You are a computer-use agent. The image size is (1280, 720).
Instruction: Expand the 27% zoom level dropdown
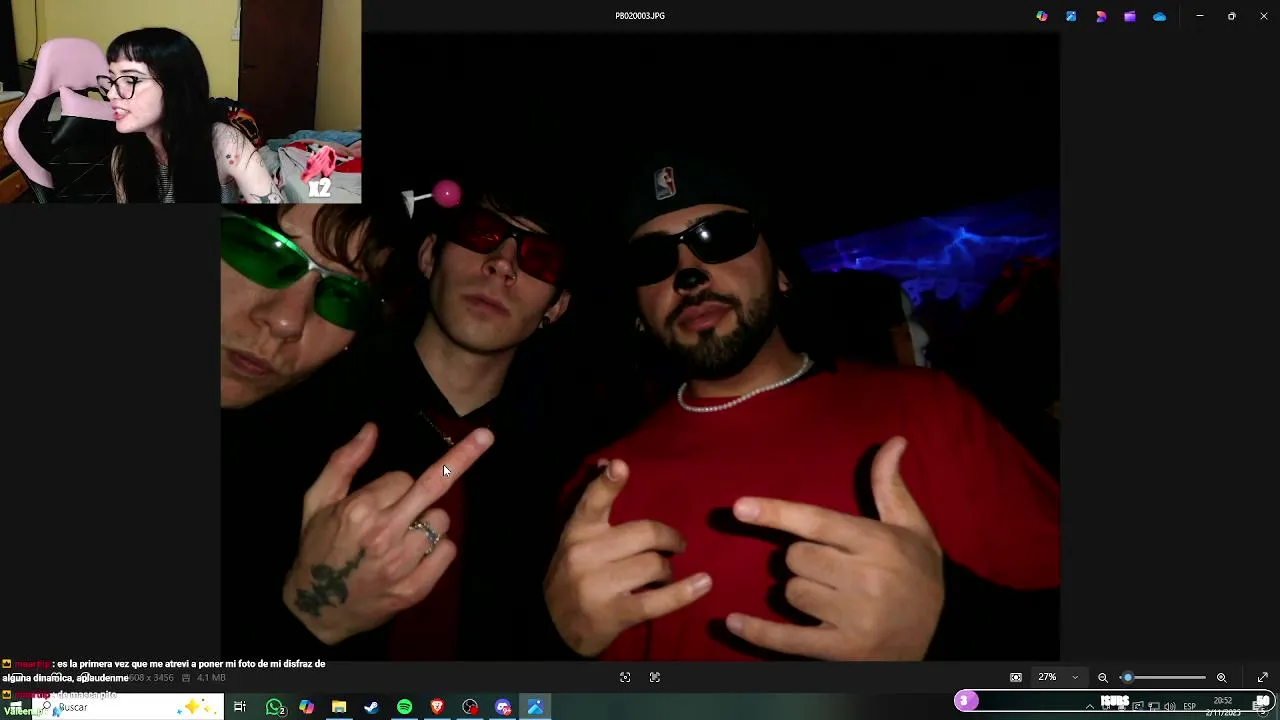coord(1058,677)
